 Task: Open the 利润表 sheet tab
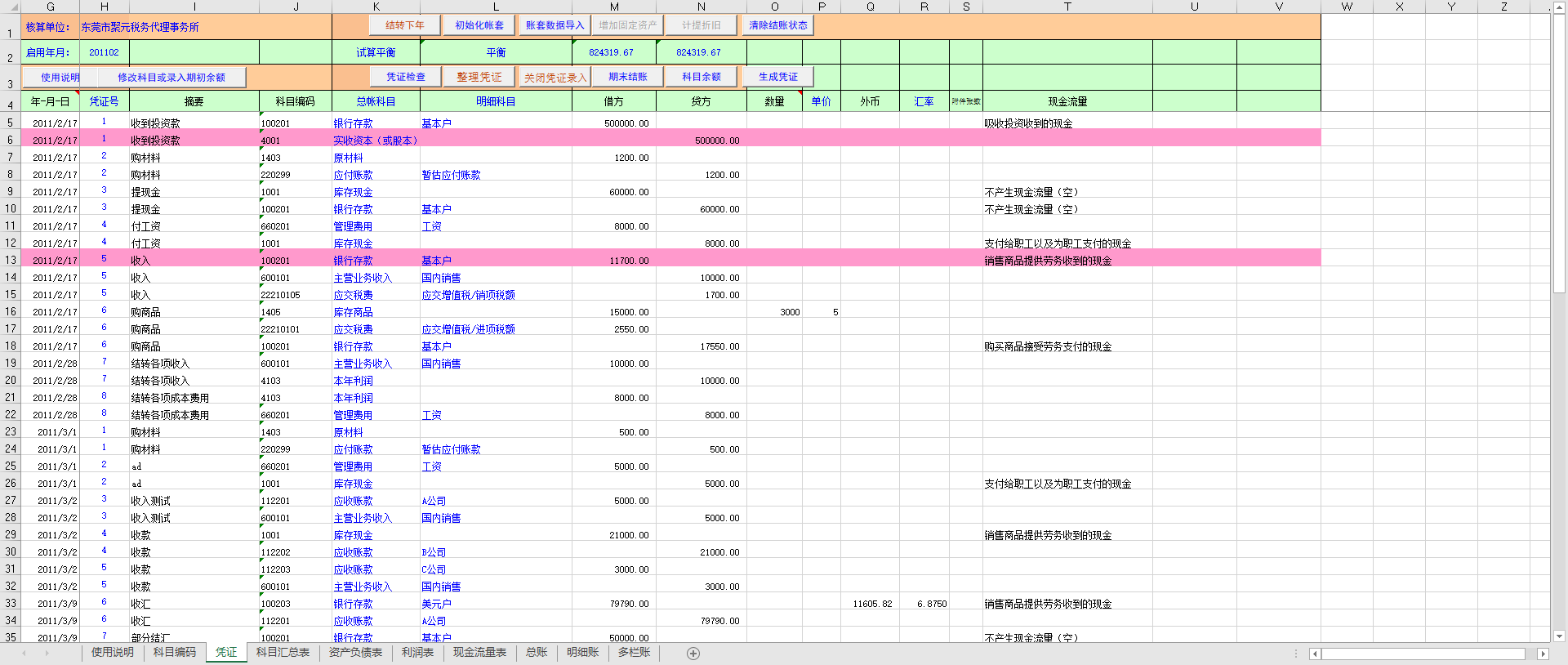[417, 653]
